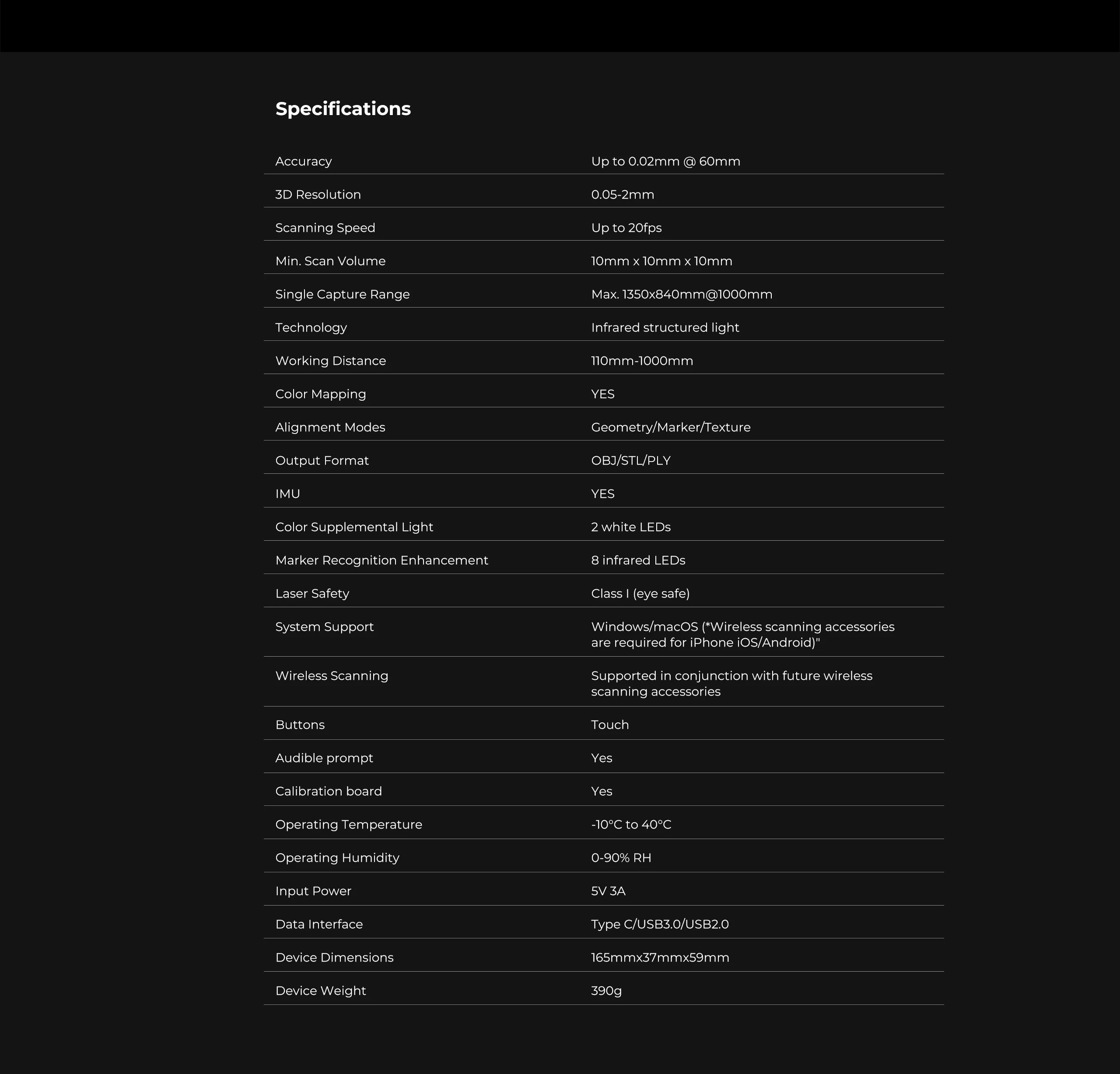Click the System Support label
The image size is (1120, 1074).
coord(324,627)
